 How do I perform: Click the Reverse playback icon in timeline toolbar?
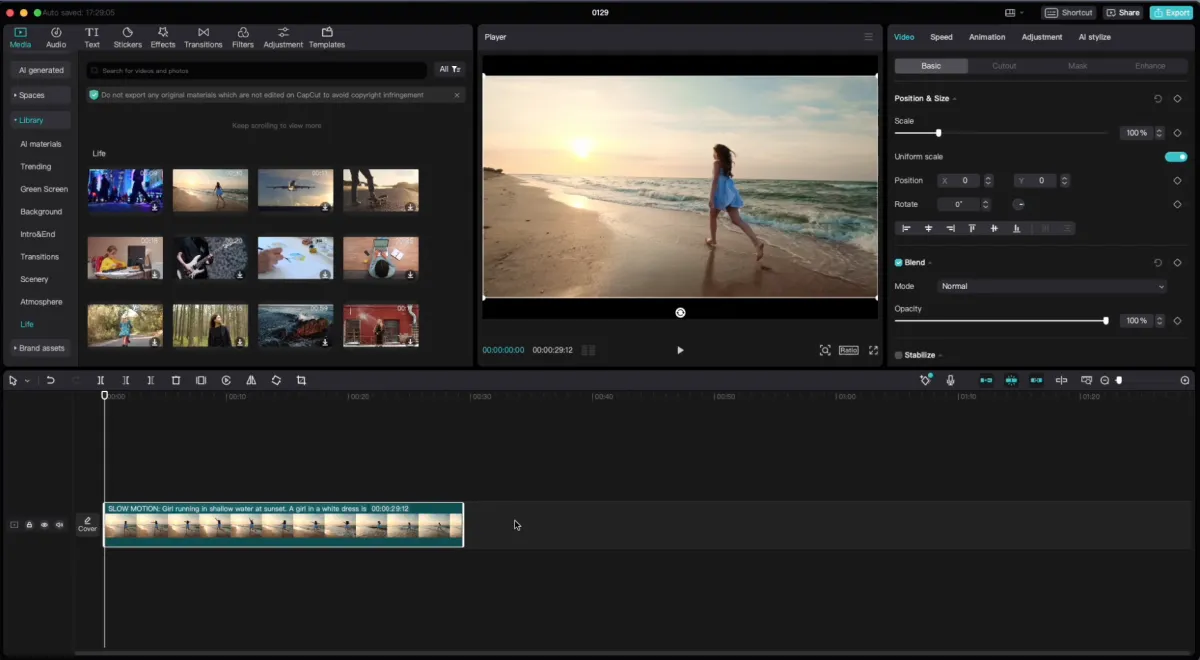(226, 380)
